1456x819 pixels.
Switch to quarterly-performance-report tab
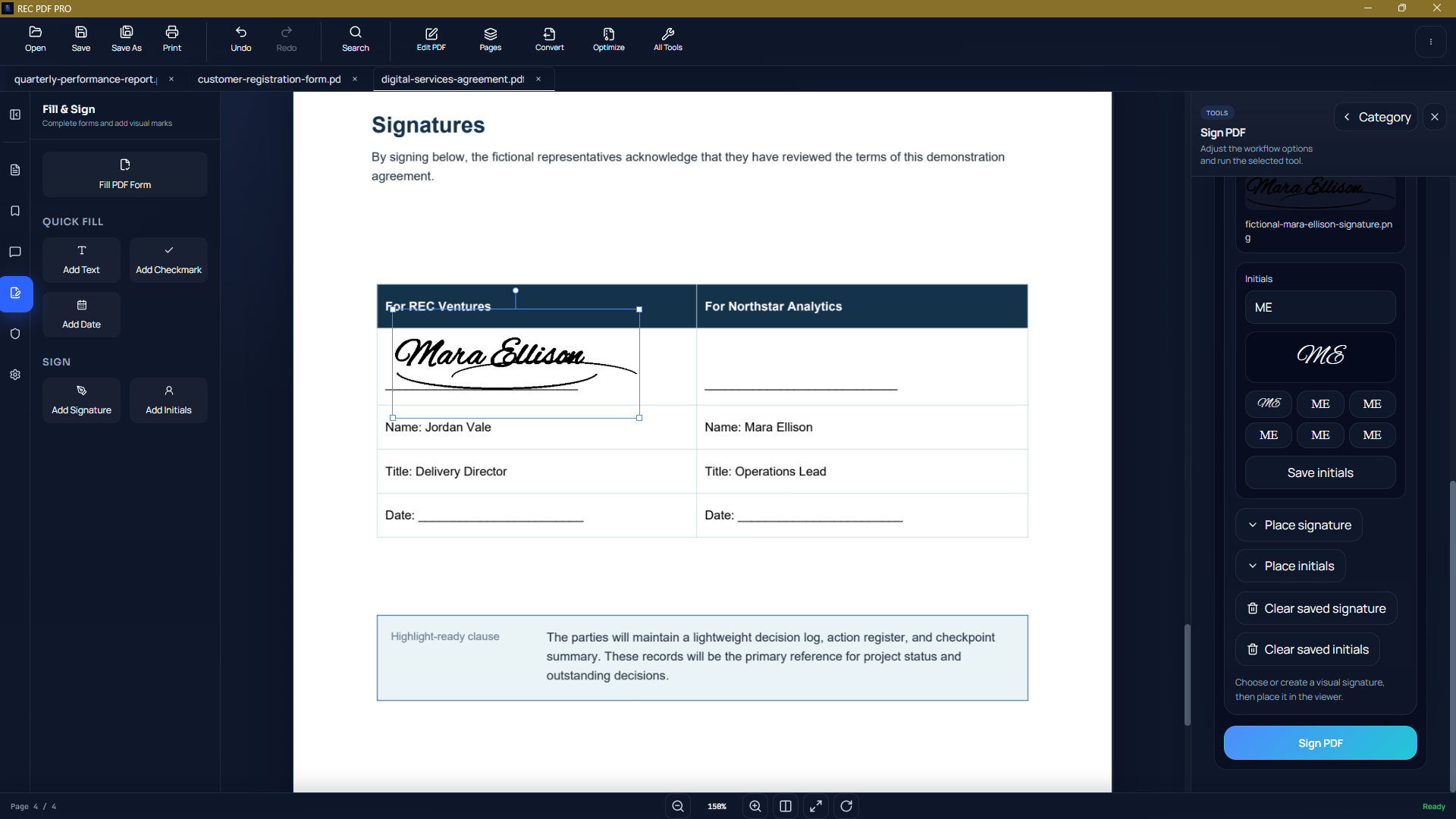tap(85, 79)
